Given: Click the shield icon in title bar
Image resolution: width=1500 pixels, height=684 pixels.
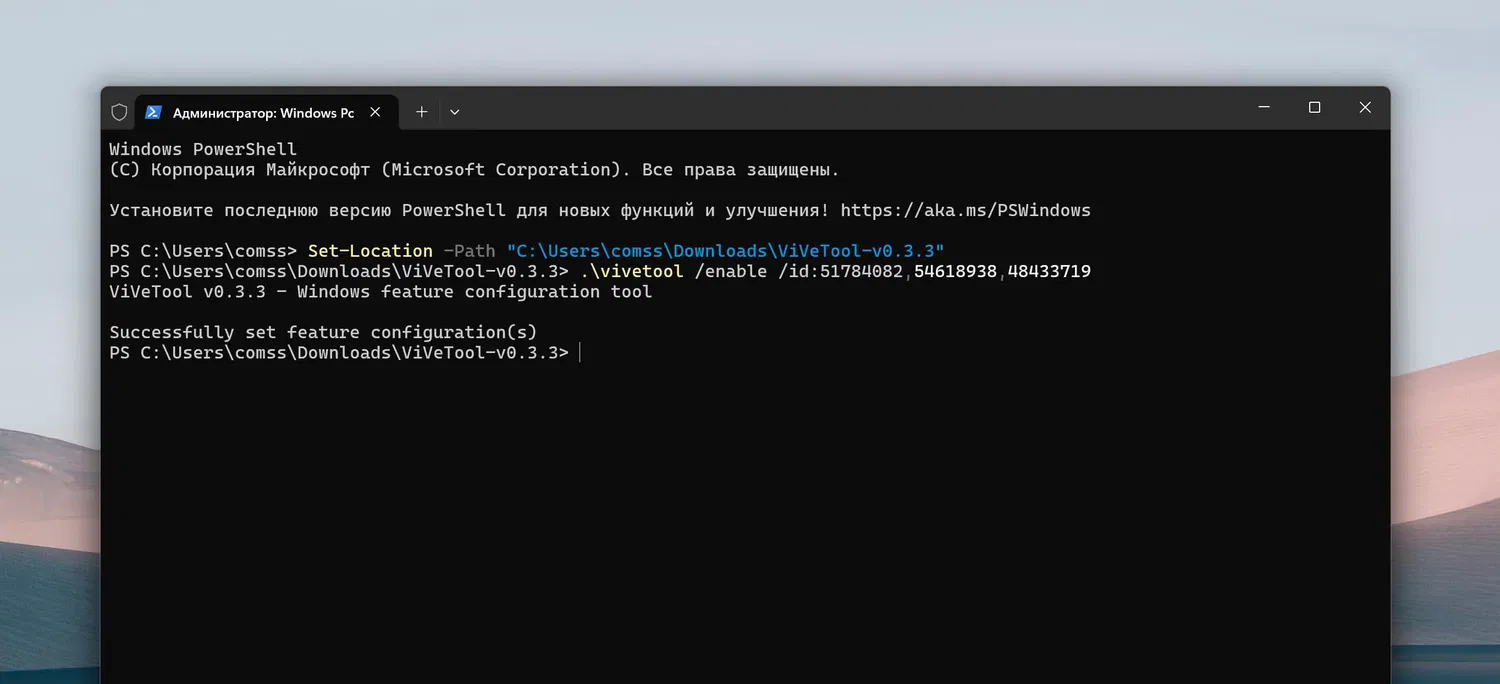Looking at the screenshot, I should point(119,112).
